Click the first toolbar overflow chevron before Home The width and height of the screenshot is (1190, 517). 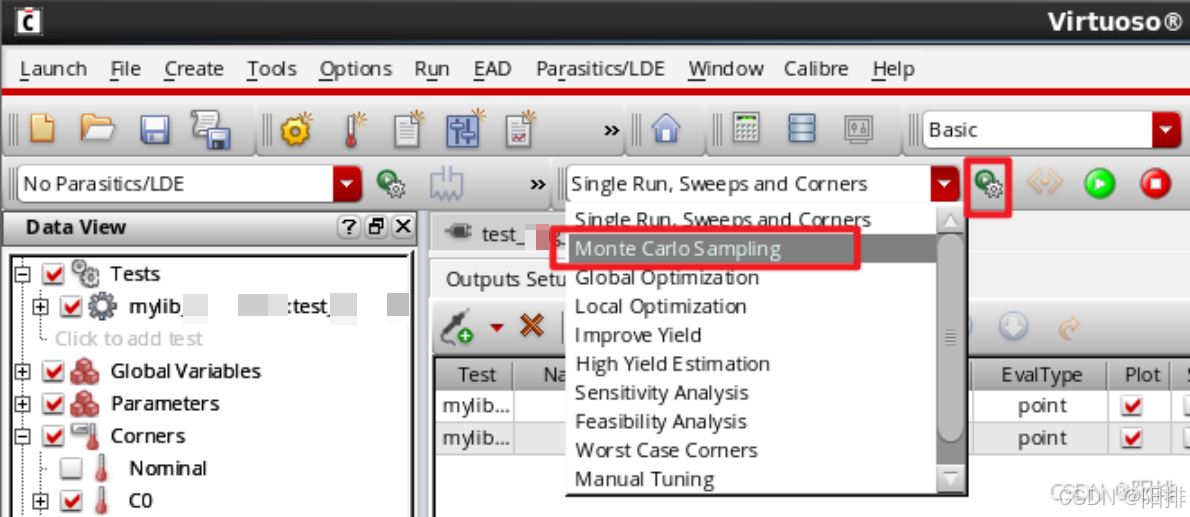[611, 130]
